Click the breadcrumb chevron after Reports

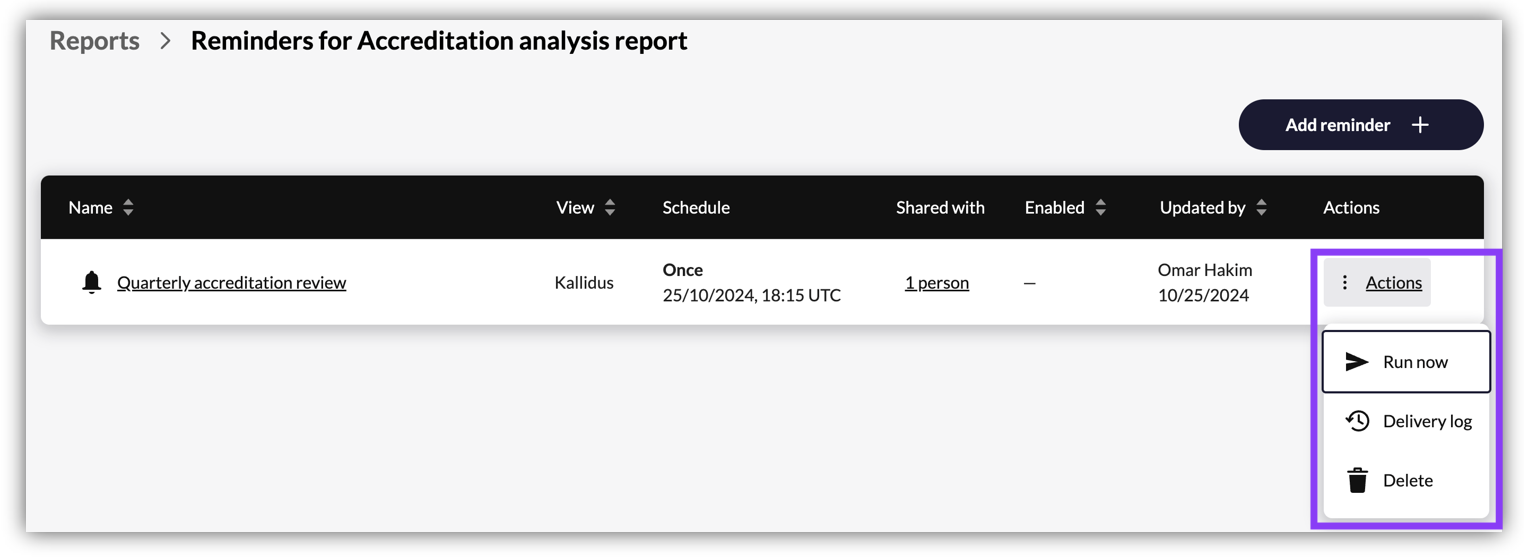click(x=166, y=41)
